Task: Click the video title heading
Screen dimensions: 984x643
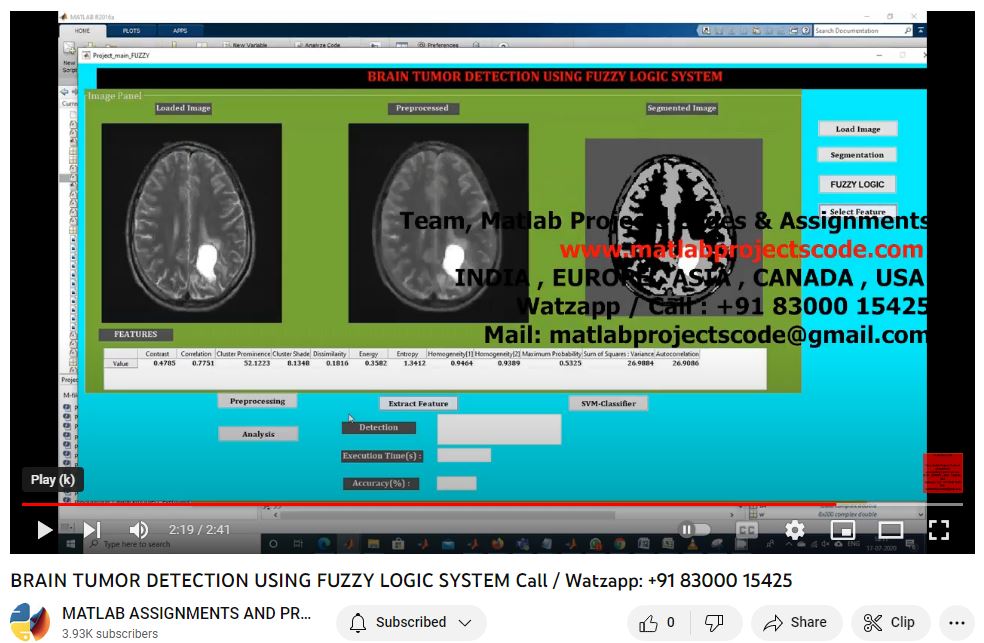Action: click(401, 580)
